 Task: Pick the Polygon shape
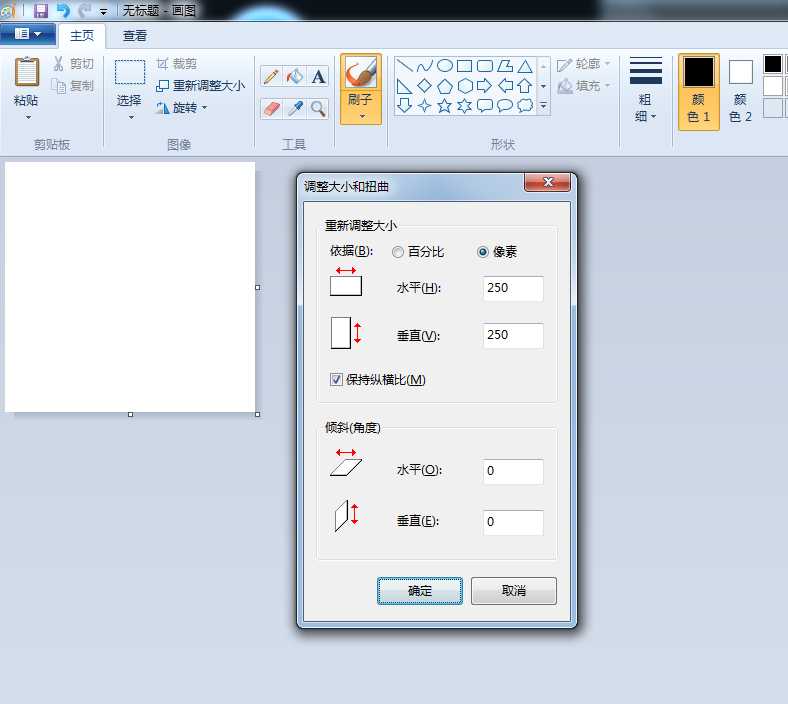(x=505, y=66)
